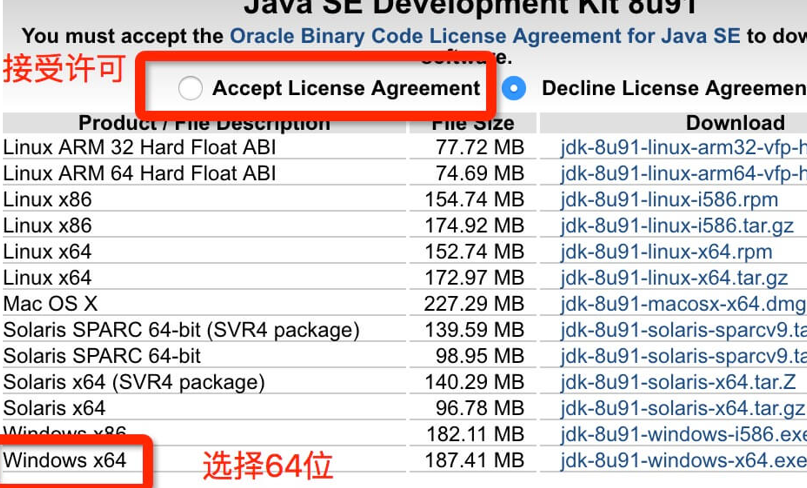Click the Accept License Agreement label text
807x488 pixels.
pos(346,88)
